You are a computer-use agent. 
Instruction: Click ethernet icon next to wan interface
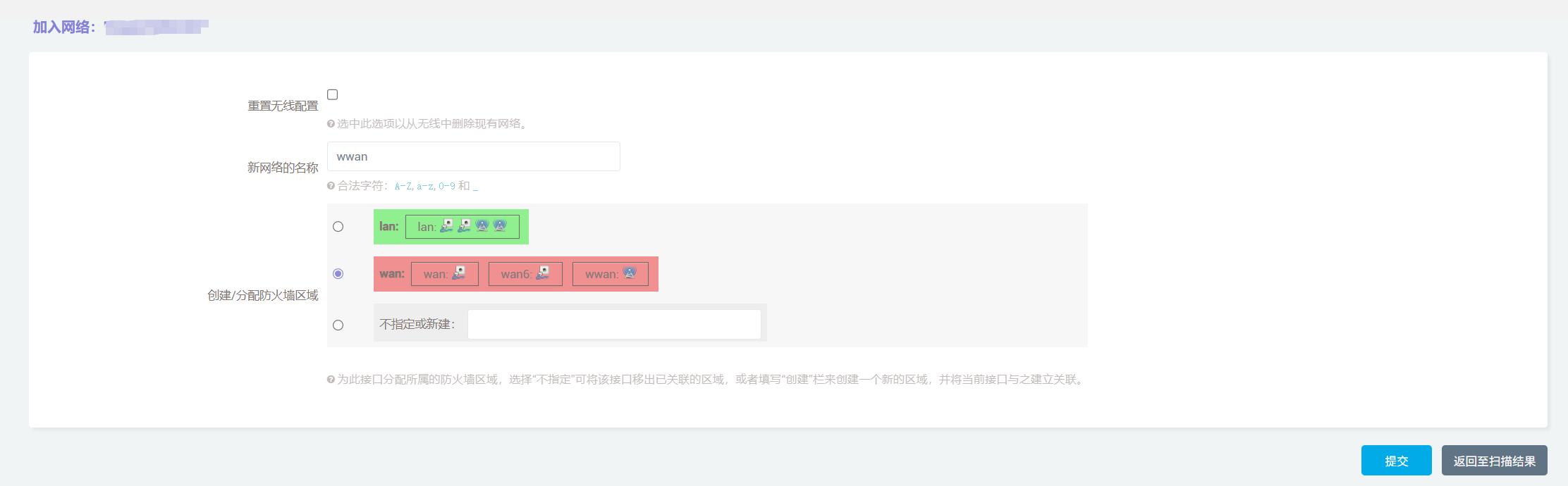click(459, 273)
